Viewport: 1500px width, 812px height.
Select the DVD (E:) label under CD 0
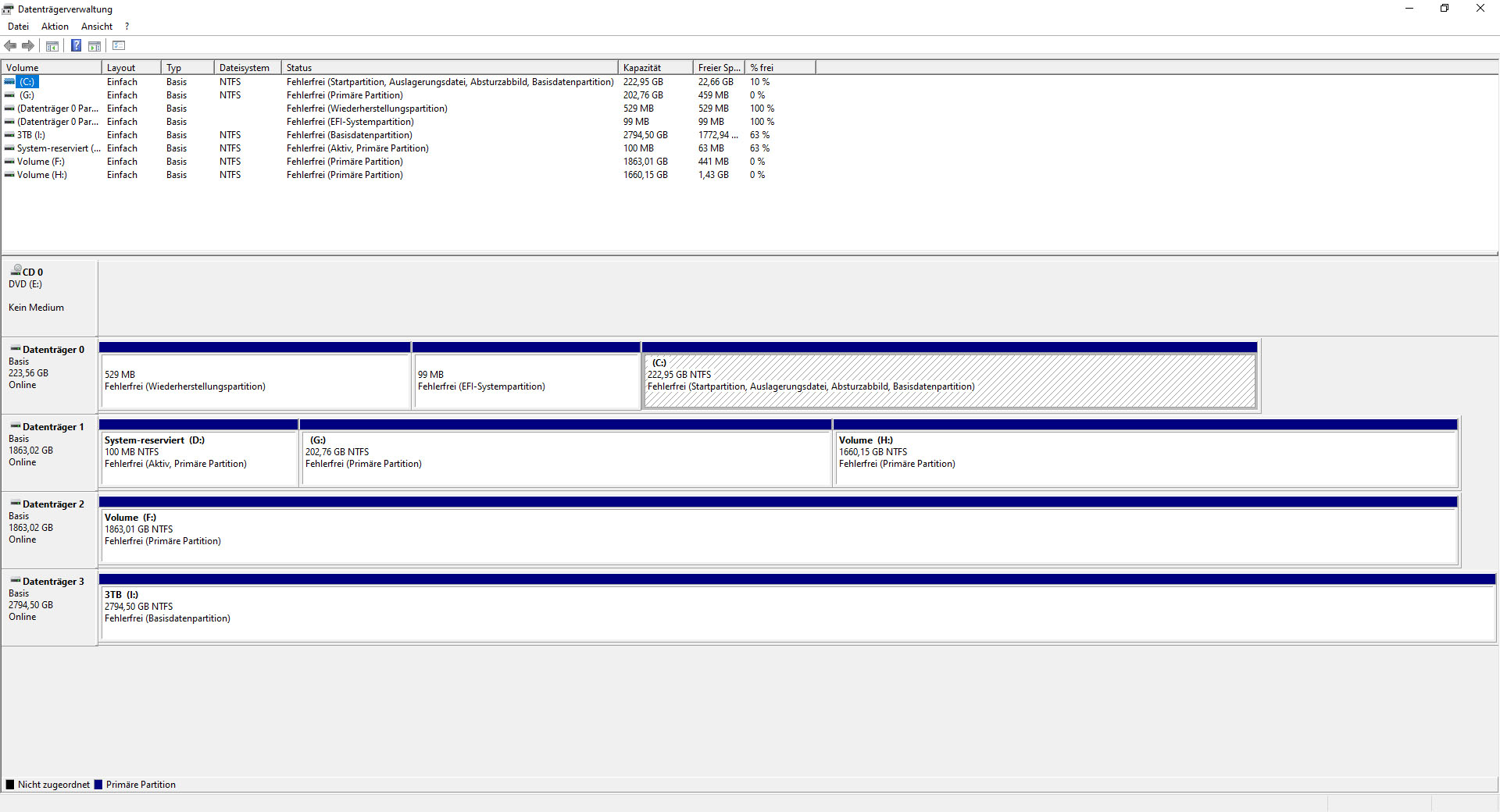[x=25, y=284]
